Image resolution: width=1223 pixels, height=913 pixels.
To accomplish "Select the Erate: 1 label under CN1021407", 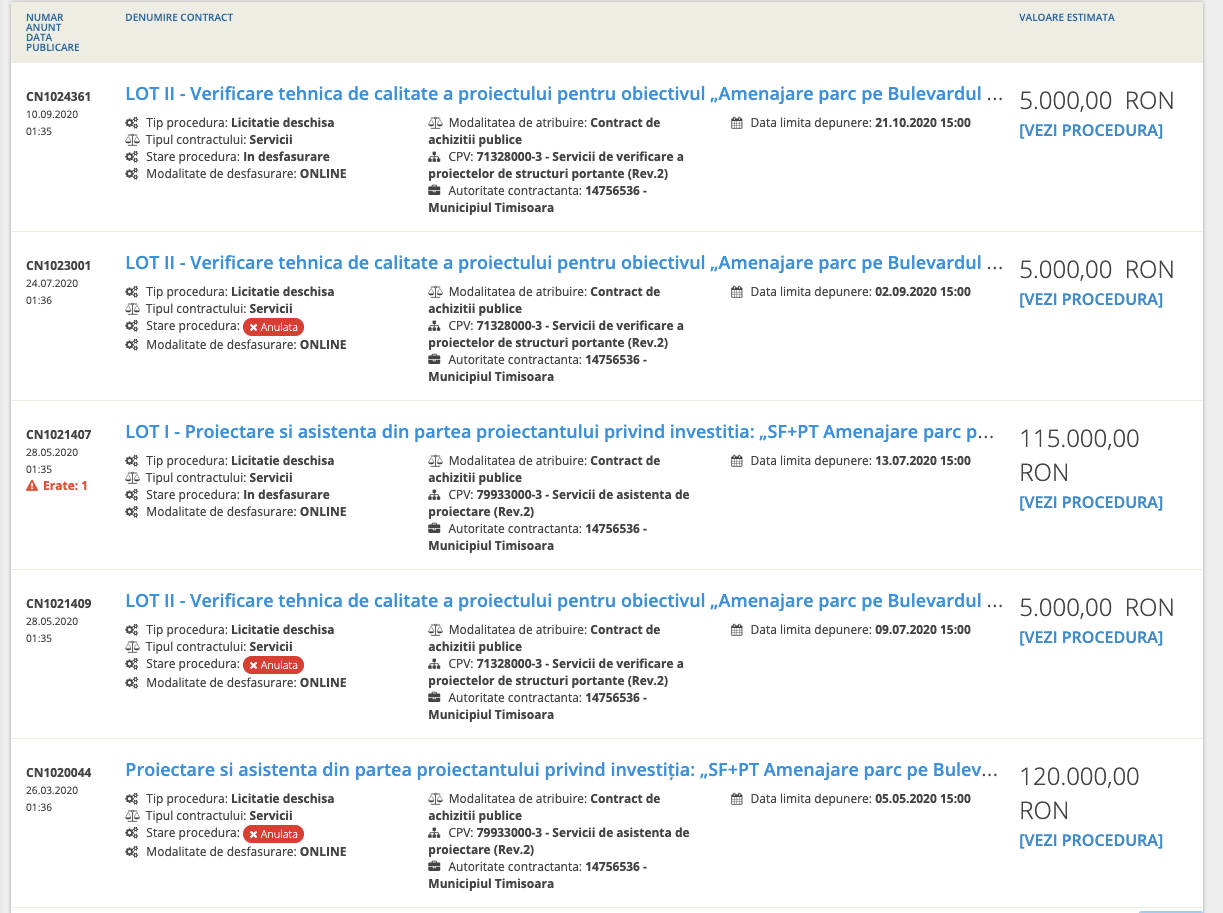I will tap(65, 486).
